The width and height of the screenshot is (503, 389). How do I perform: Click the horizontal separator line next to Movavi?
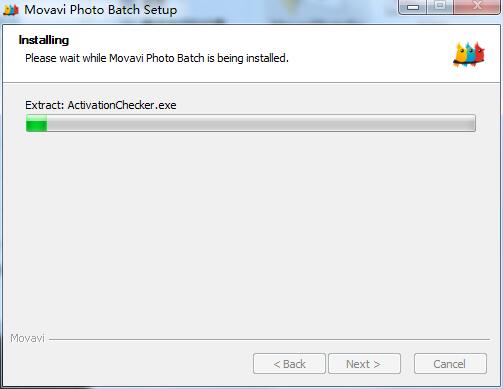pos(270,339)
